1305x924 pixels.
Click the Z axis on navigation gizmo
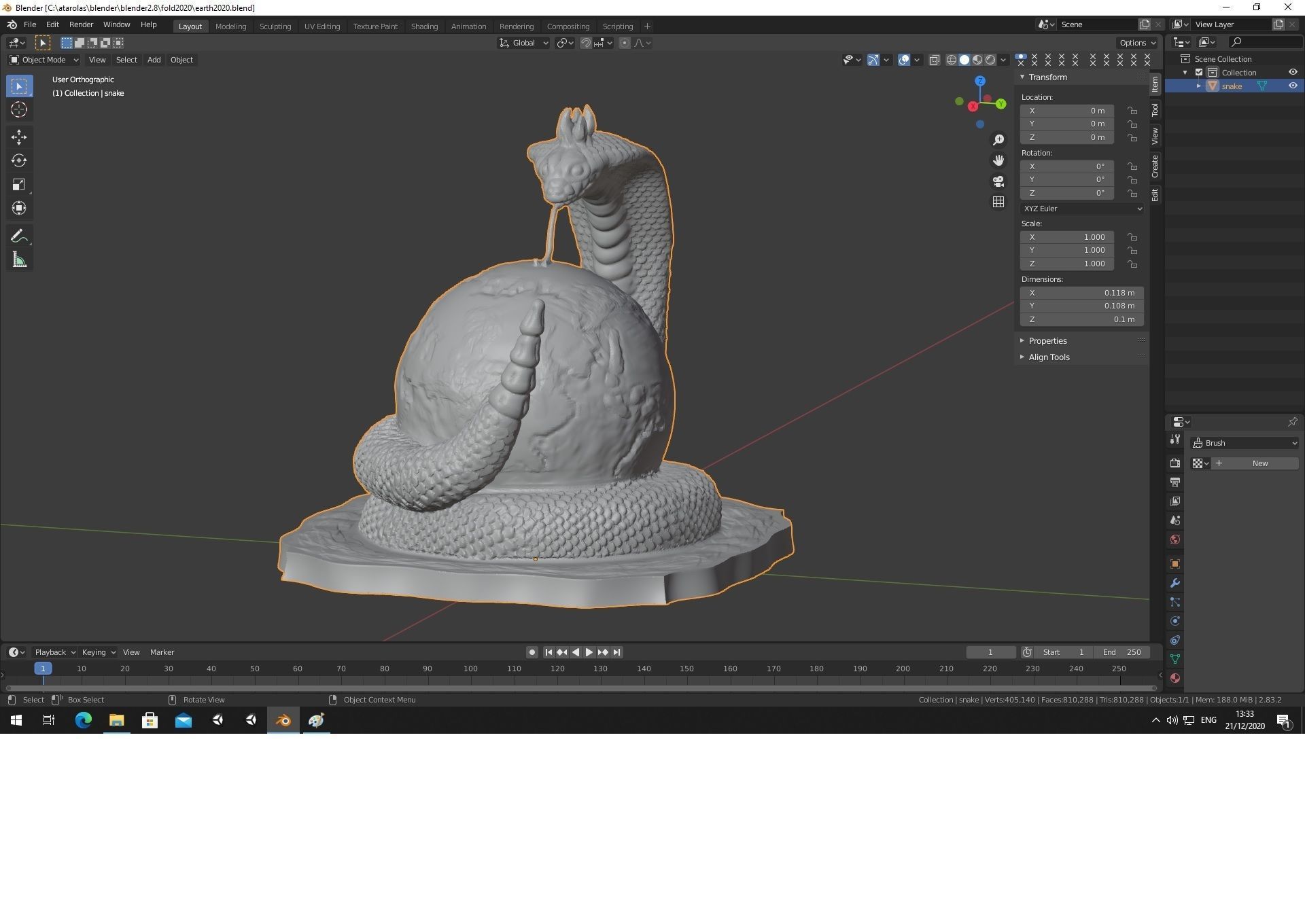pyautogui.click(x=980, y=81)
